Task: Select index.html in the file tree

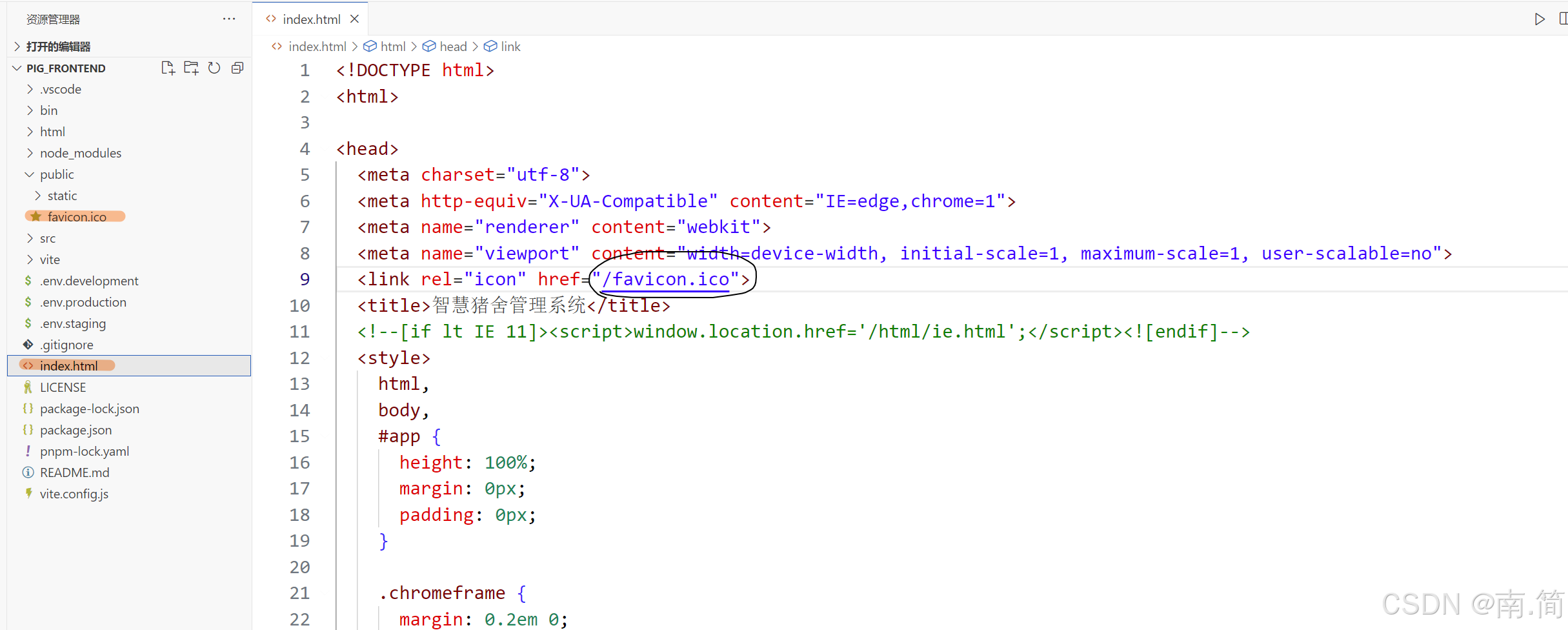Action: click(129, 366)
